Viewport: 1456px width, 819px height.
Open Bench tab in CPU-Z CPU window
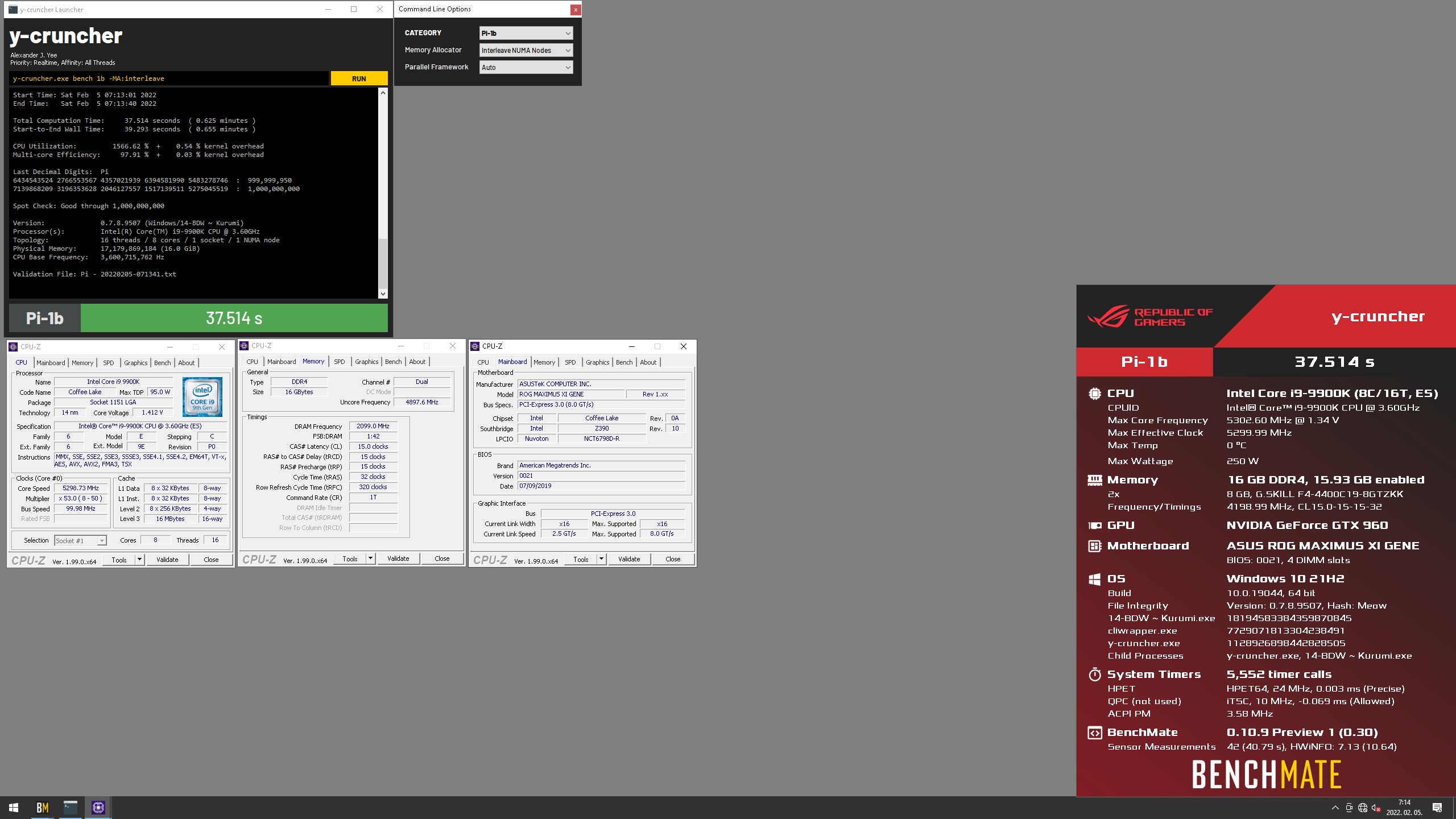(162, 363)
